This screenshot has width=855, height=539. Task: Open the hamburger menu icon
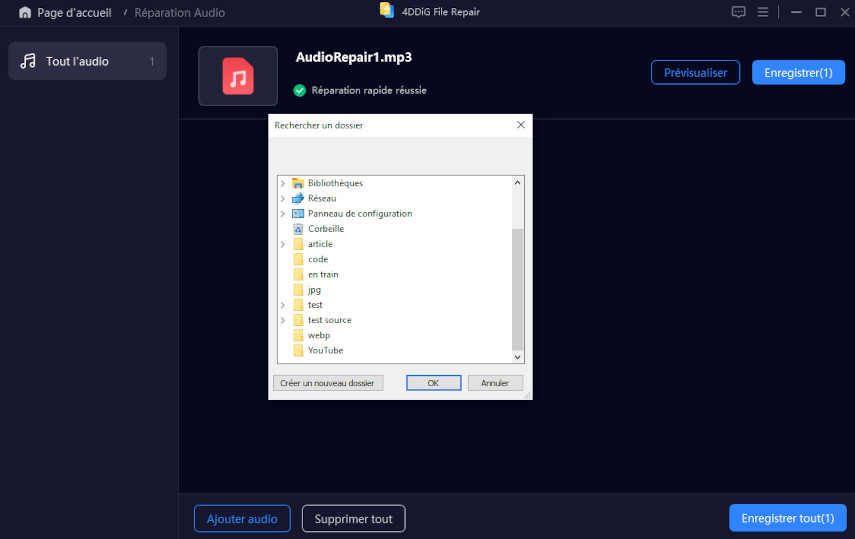763,12
